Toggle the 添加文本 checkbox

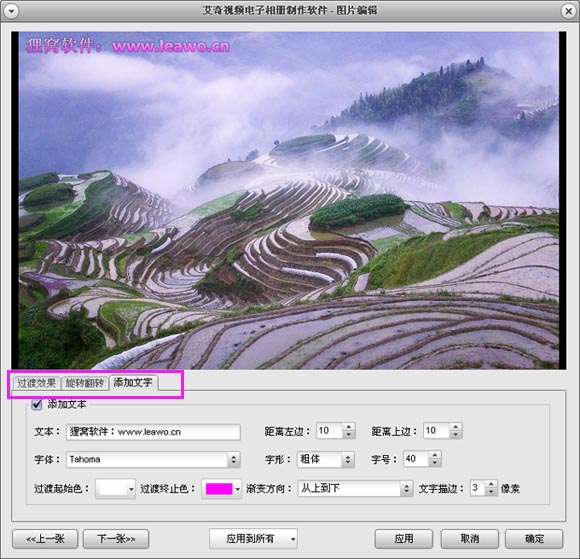coord(37,404)
